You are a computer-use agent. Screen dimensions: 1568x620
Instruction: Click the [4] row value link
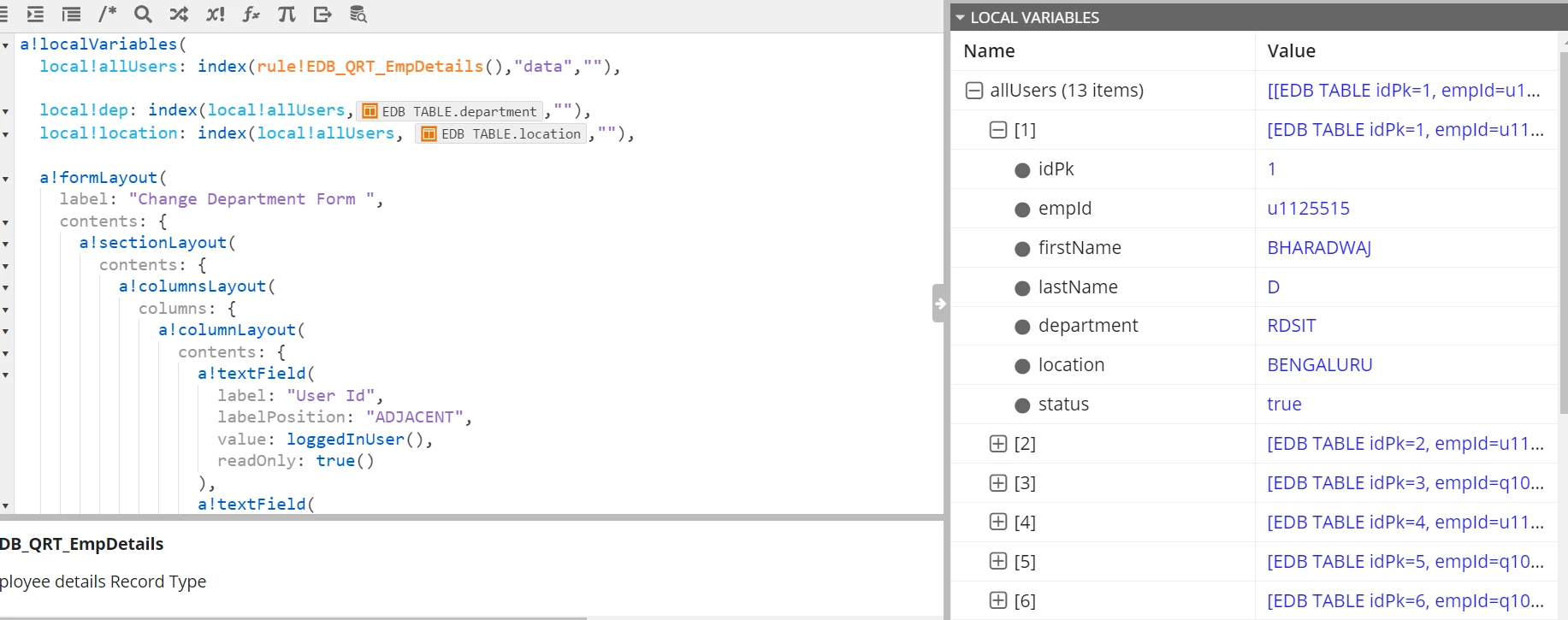pos(1405,522)
